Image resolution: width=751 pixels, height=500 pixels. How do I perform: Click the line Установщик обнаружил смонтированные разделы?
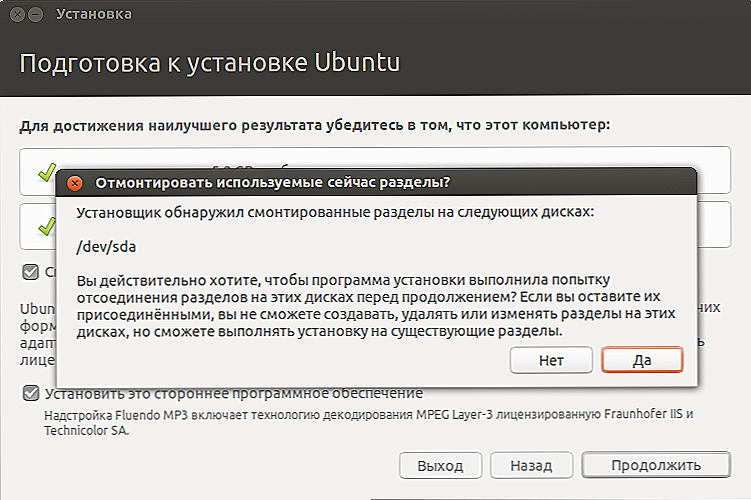(335, 212)
